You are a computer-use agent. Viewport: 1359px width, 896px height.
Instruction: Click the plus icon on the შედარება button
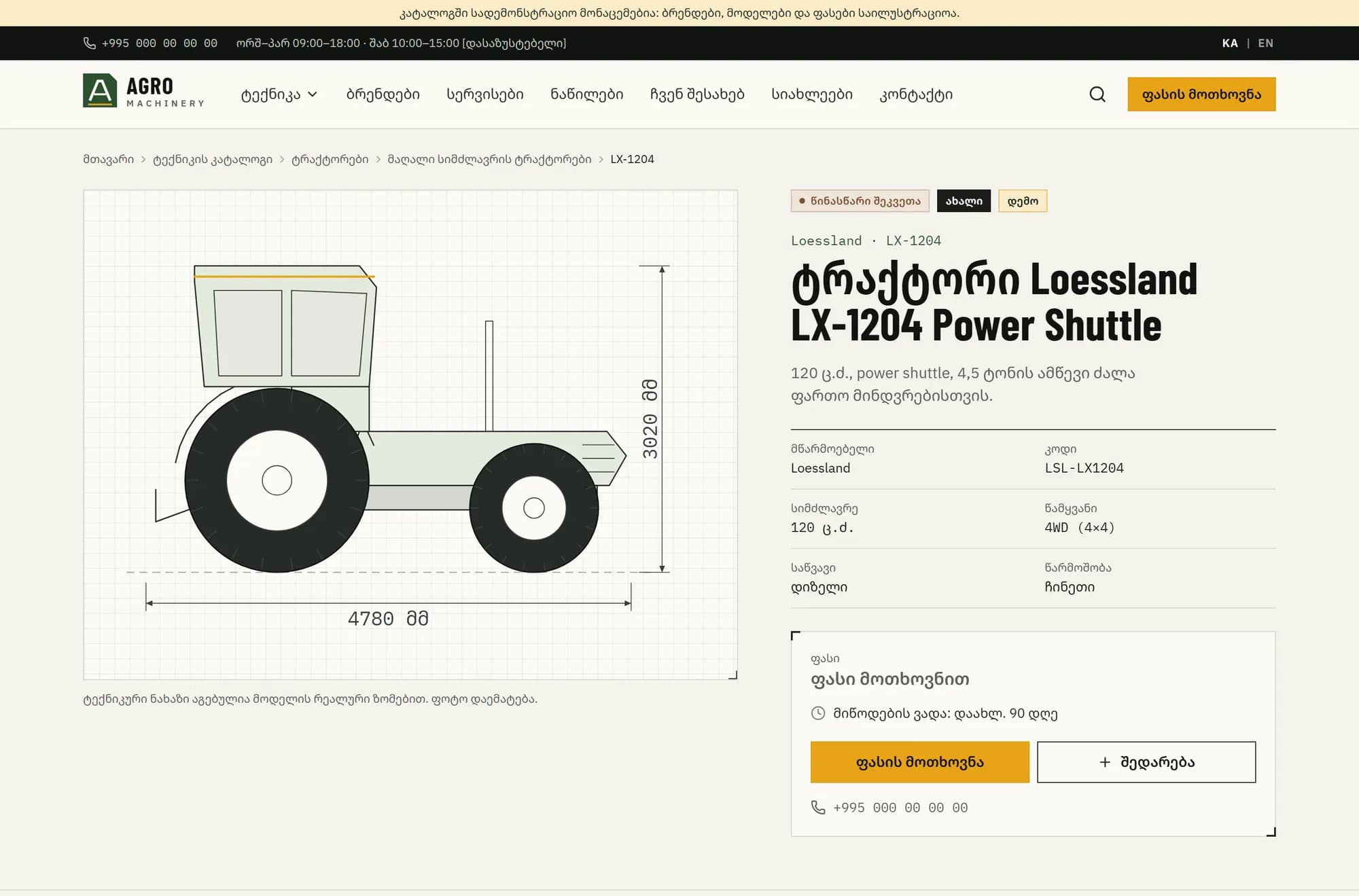pos(1105,762)
